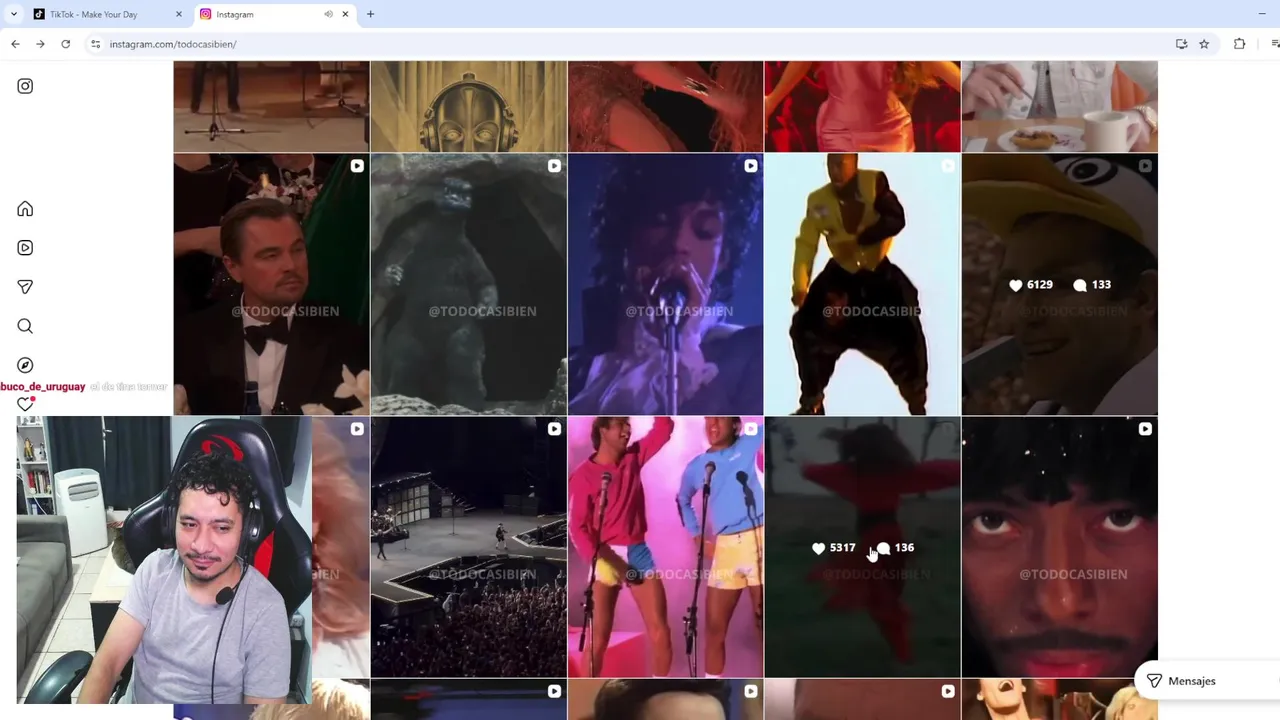The height and width of the screenshot is (720, 1280).
Task: Open reel with 5317 likes
Action: [862, 547]
